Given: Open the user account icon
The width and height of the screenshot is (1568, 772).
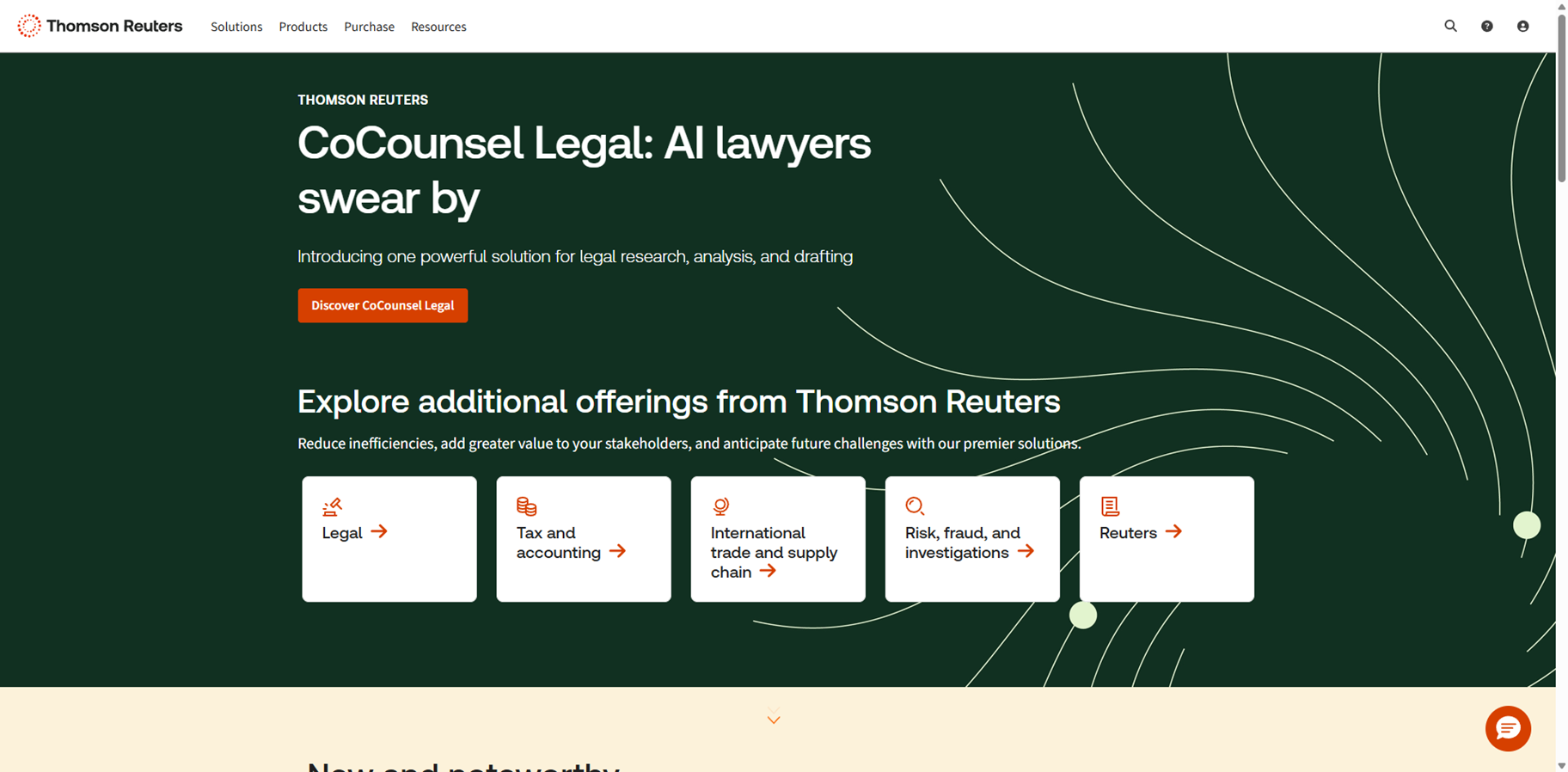Looking at the screenshot, I should click(1522, 27).
